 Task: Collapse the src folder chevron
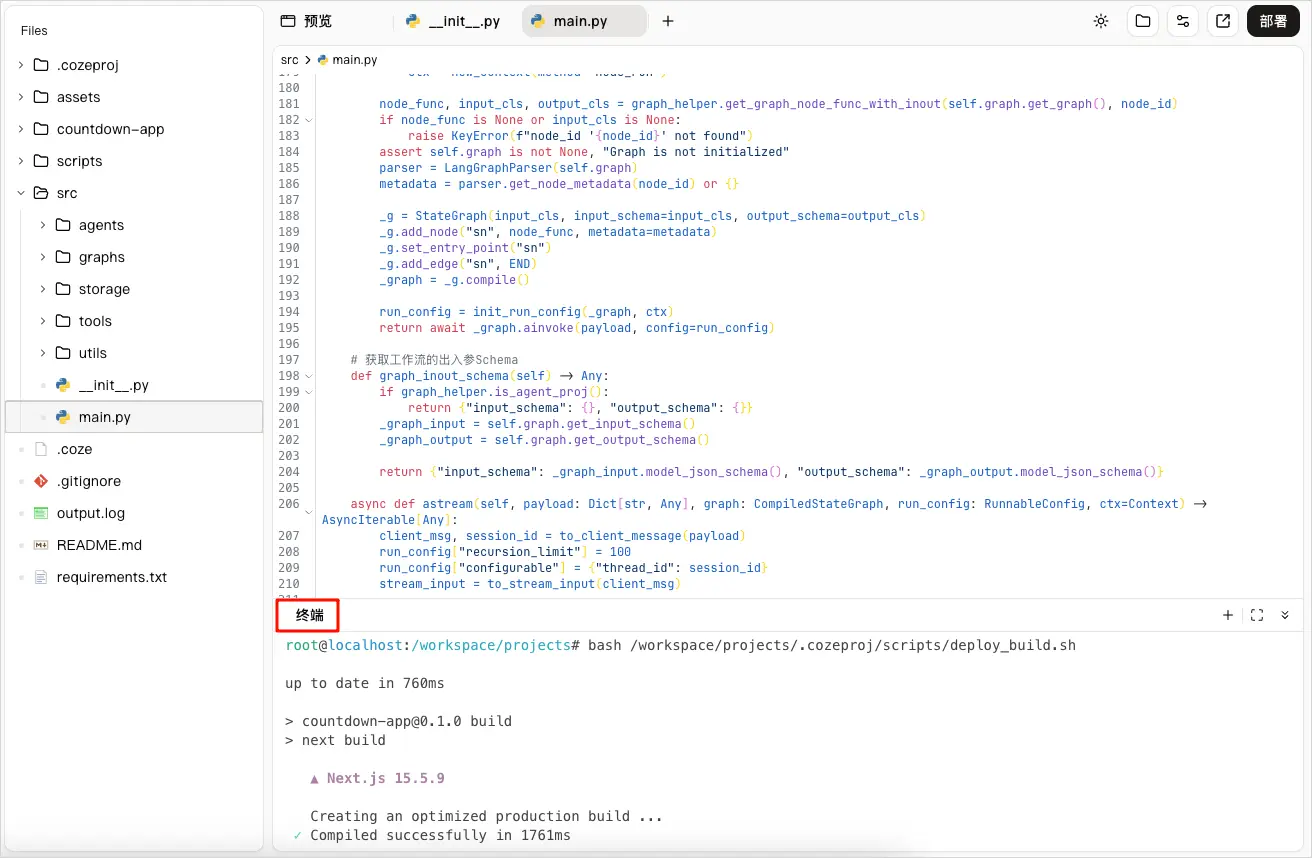click(x=21, y=193)
